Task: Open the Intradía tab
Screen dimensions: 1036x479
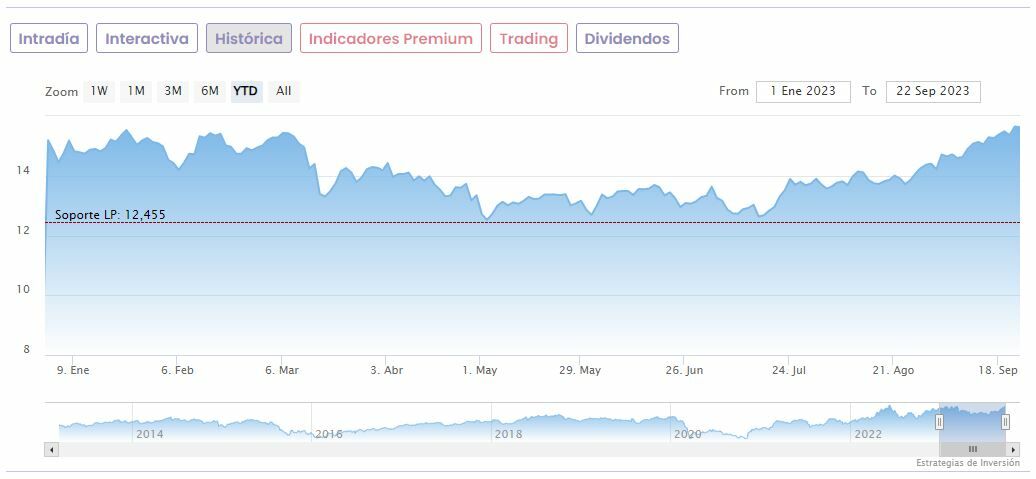Action: click(x=49, y=39)
